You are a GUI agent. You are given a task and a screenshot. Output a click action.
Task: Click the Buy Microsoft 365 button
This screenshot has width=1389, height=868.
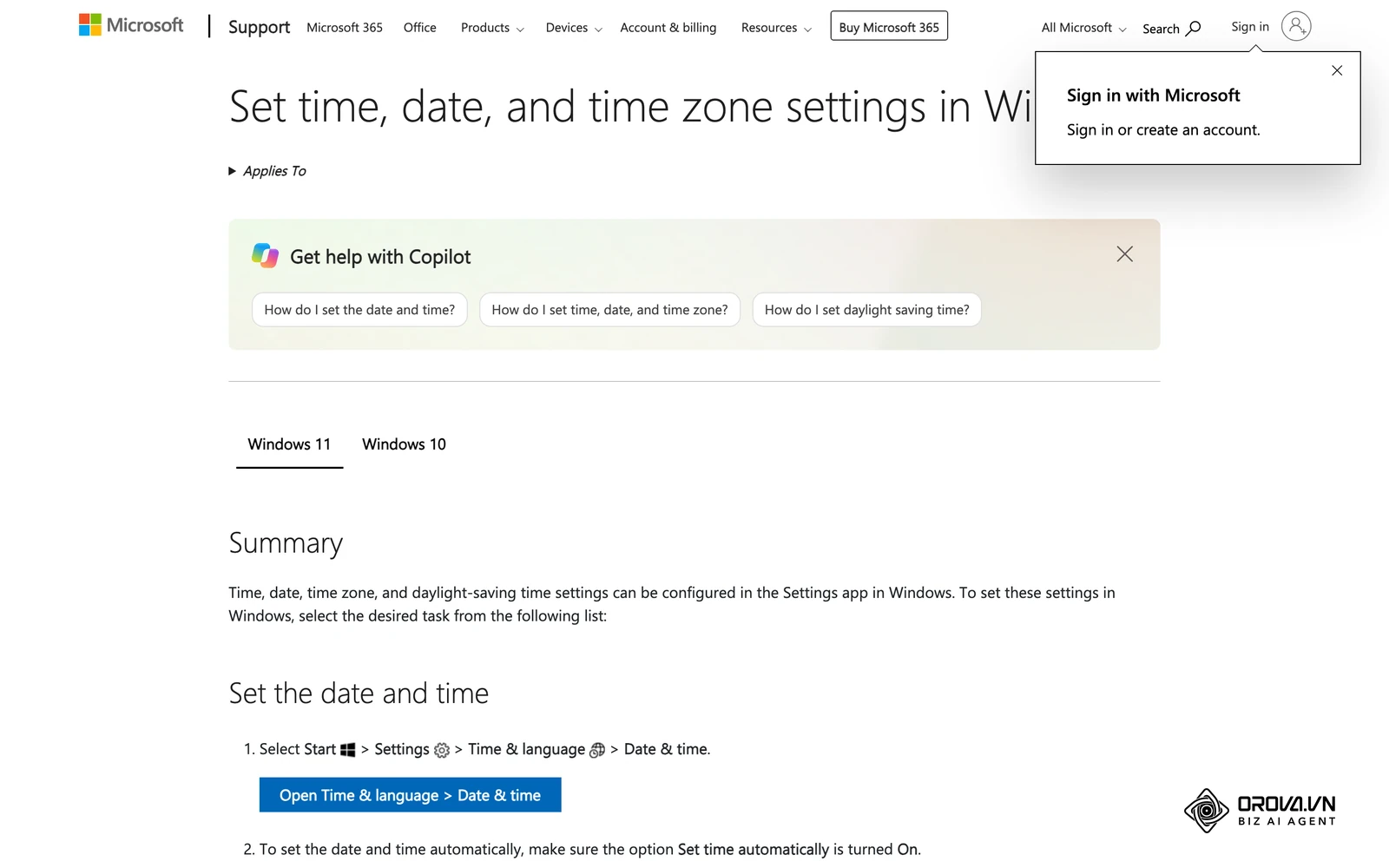coord(889,26)
